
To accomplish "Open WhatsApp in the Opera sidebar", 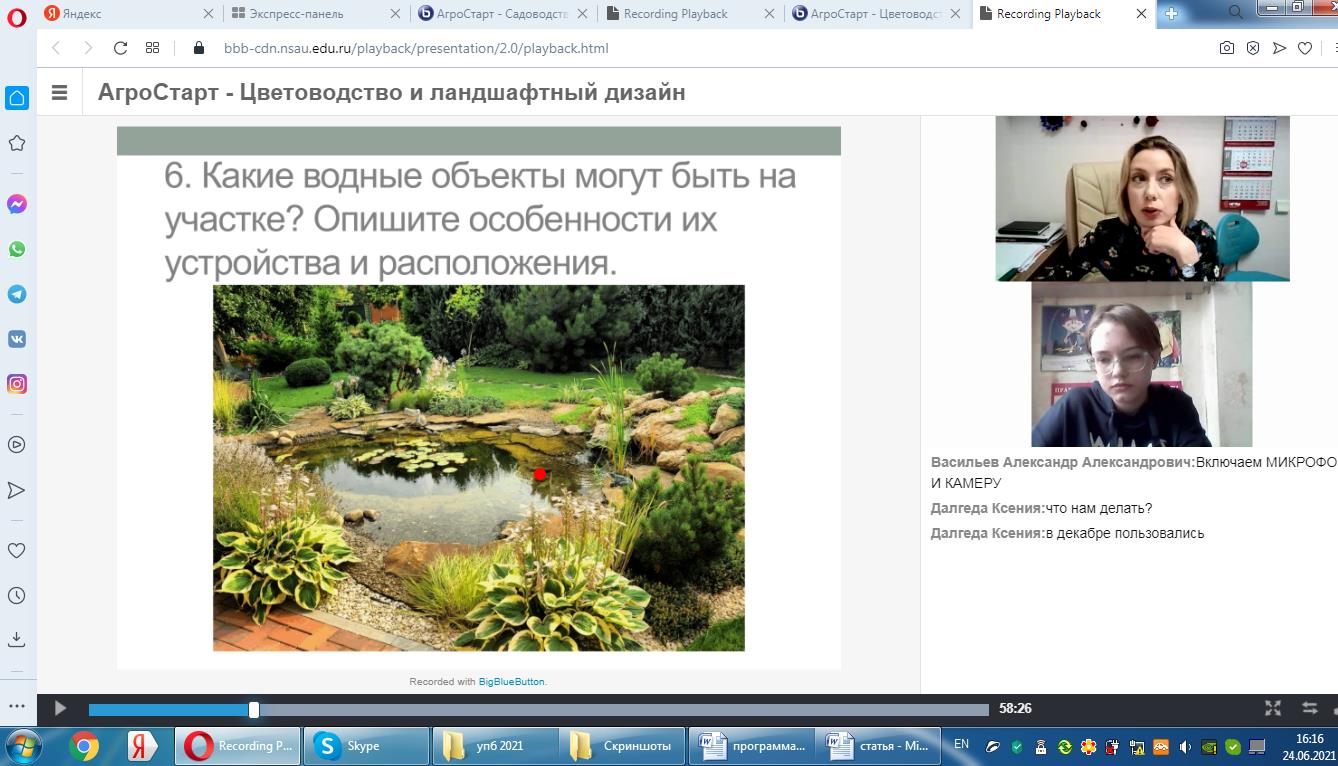I will 17,249.
